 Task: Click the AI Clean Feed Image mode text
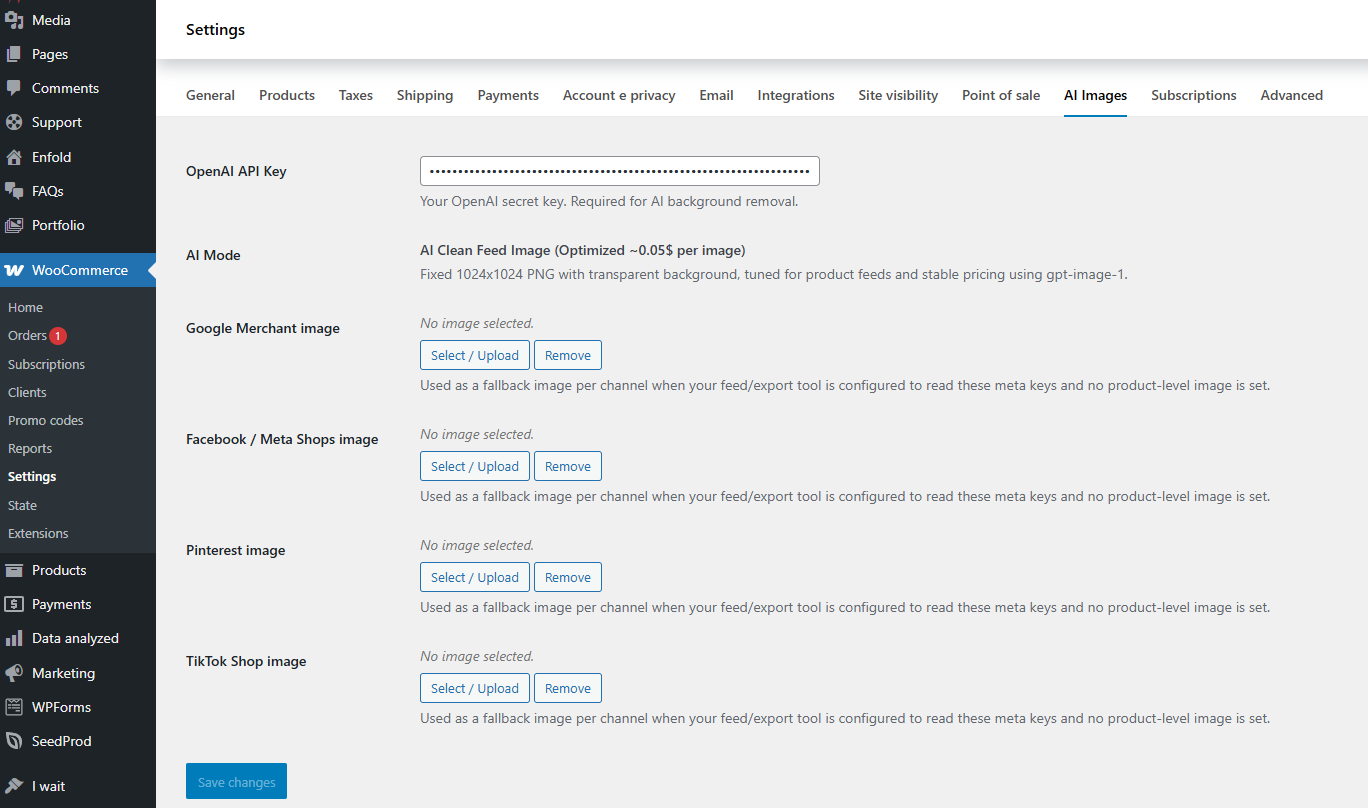click(582, 250)
